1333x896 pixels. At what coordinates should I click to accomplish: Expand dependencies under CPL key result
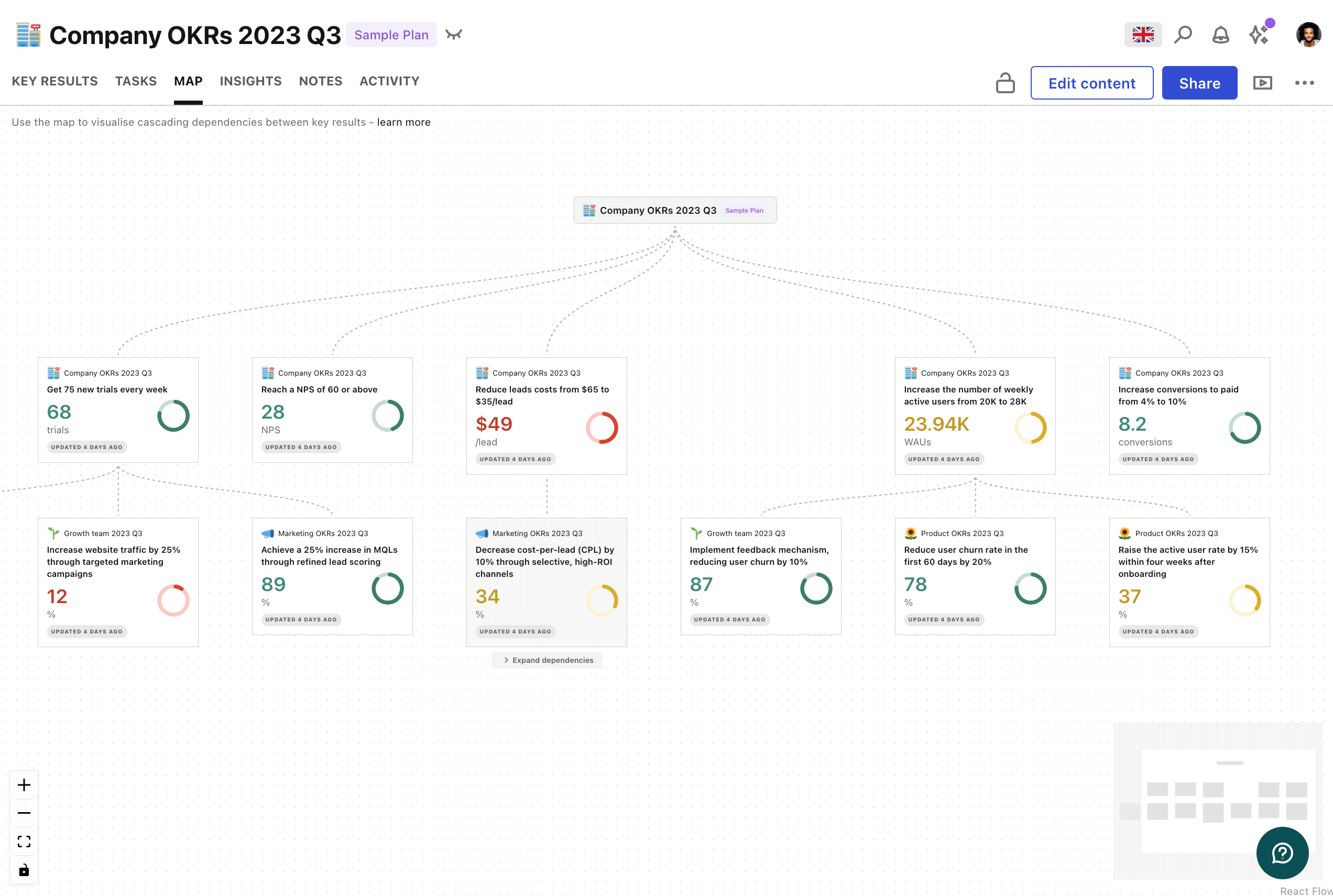tap(548, 660)
